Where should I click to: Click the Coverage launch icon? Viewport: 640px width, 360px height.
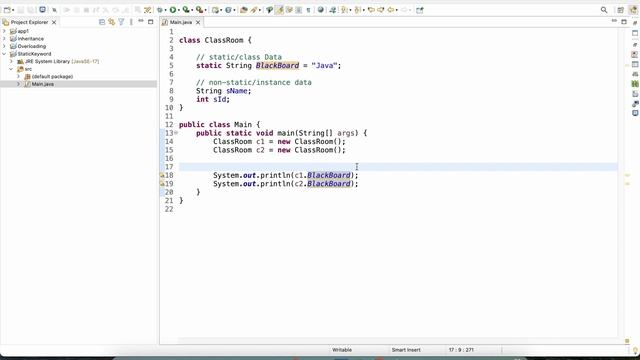pyautogui.click(x=186, y=10)
